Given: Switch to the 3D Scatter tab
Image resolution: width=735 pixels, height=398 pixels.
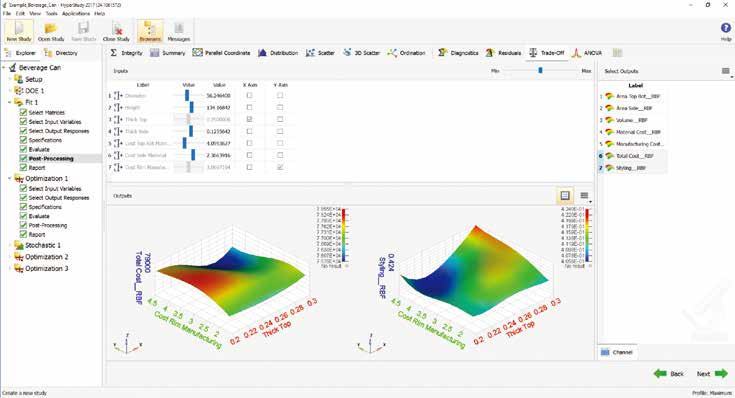Looking at the screenshot, I should [x=360, y=53].
